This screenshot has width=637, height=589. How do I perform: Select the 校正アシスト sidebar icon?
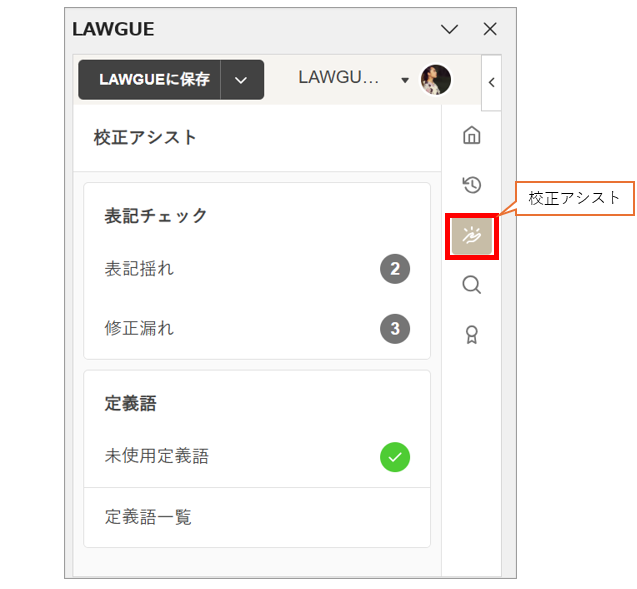[x=472, y=236]
